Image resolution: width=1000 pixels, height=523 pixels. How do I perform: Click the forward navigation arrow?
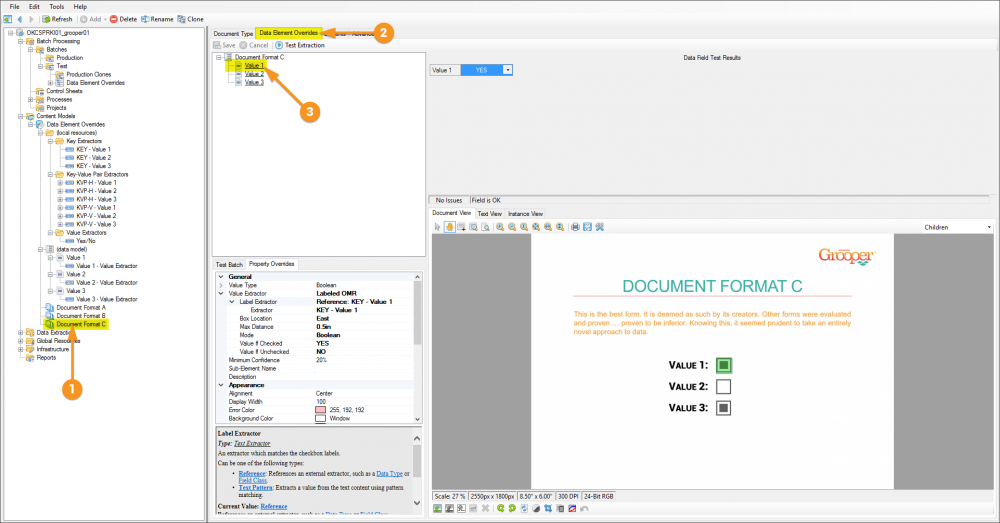[31, 19]
